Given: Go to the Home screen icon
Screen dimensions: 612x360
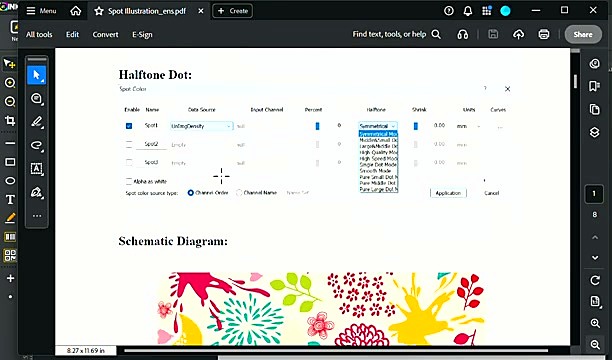Looking at the screenshot, I should 75,11.
